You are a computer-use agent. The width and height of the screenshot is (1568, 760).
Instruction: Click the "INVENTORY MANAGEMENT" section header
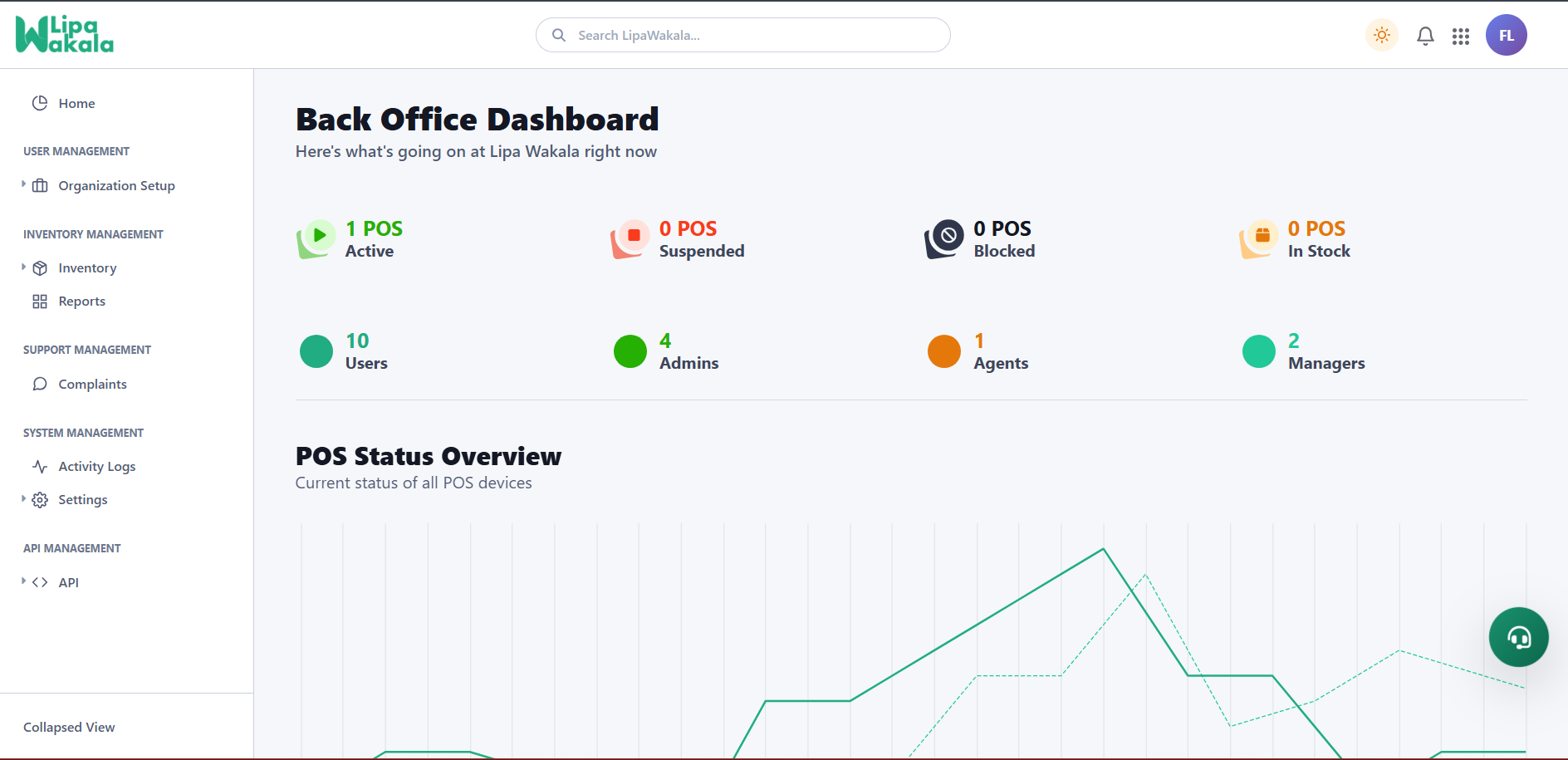(93, 234)
